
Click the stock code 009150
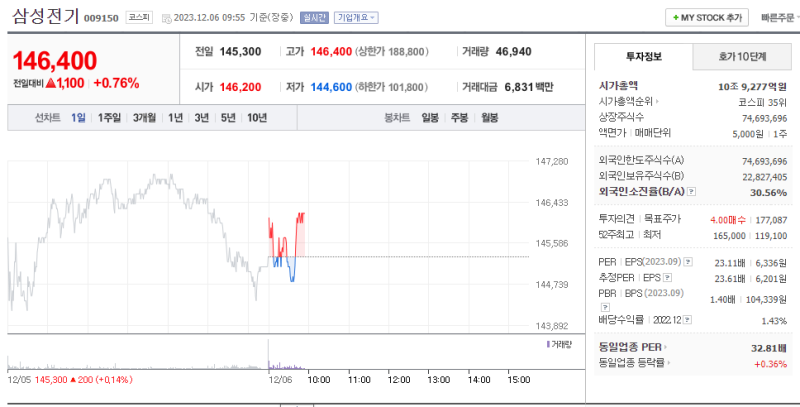[101, 18]
